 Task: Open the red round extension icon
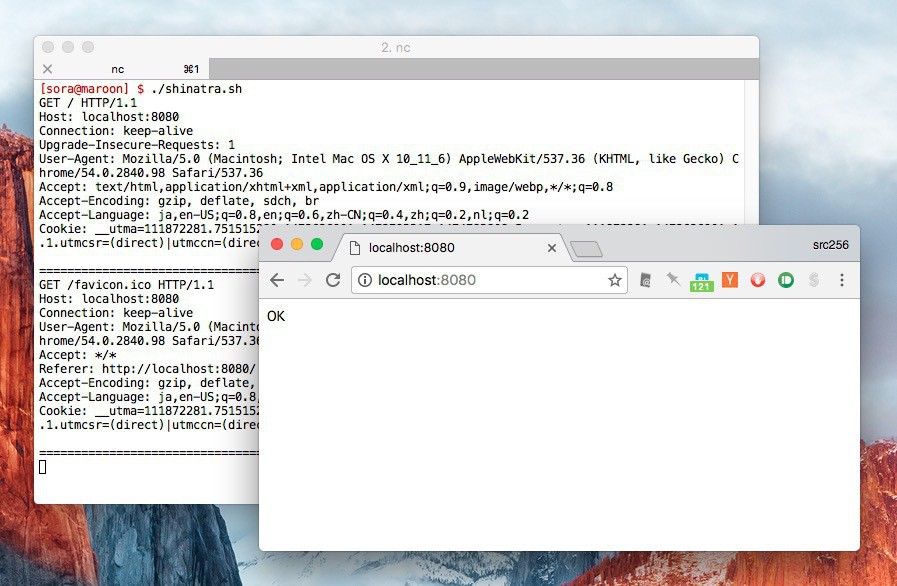[x=758, y=280]
